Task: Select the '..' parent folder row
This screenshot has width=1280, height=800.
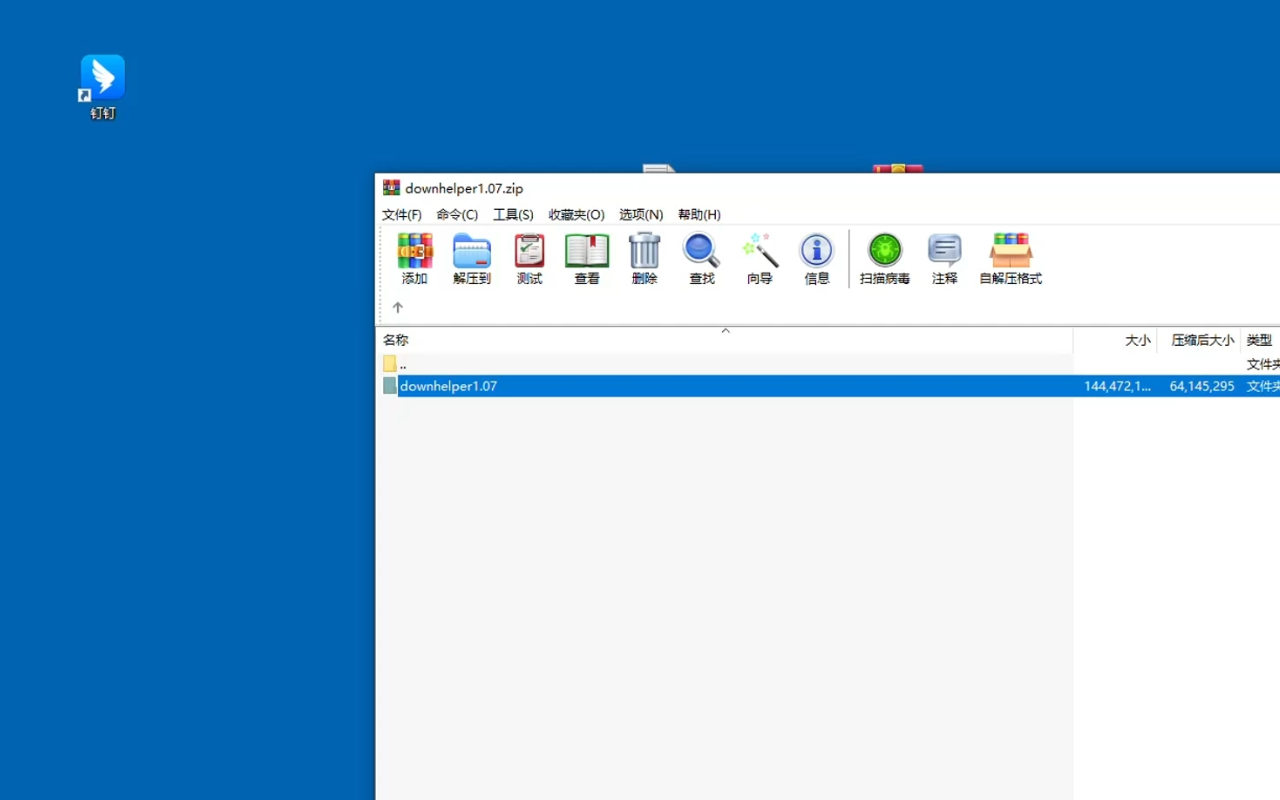Action: click(x=828, y=365)
